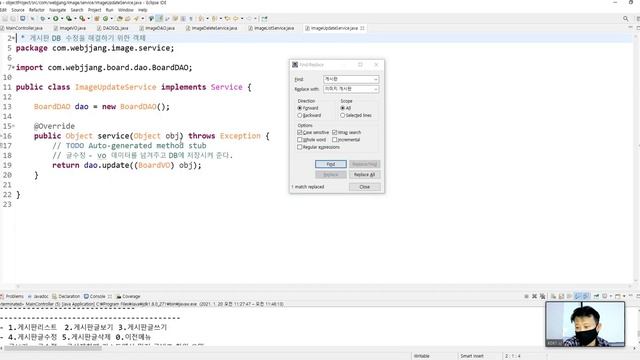Open the Navigate menu
Image resolution: width=640 pixels, height=360 pixels.
tap(57, 10)
